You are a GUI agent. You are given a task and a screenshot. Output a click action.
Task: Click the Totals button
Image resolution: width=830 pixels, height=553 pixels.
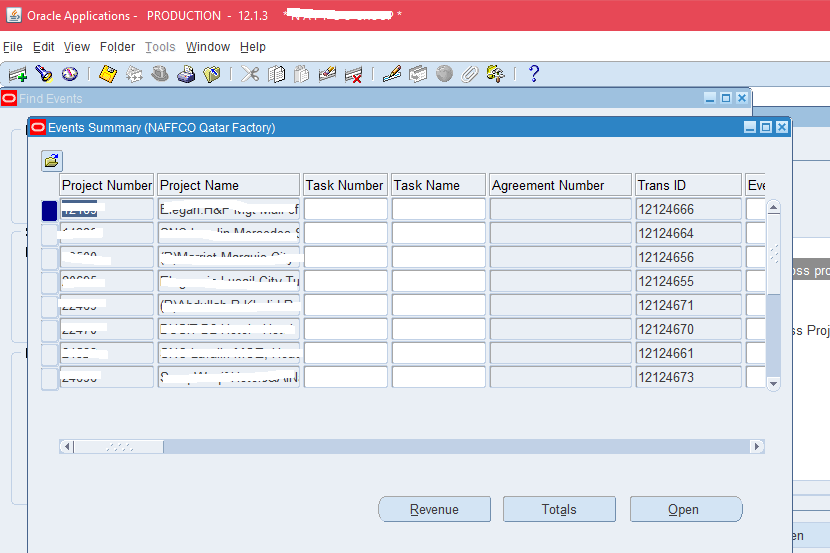pos(559,509)
